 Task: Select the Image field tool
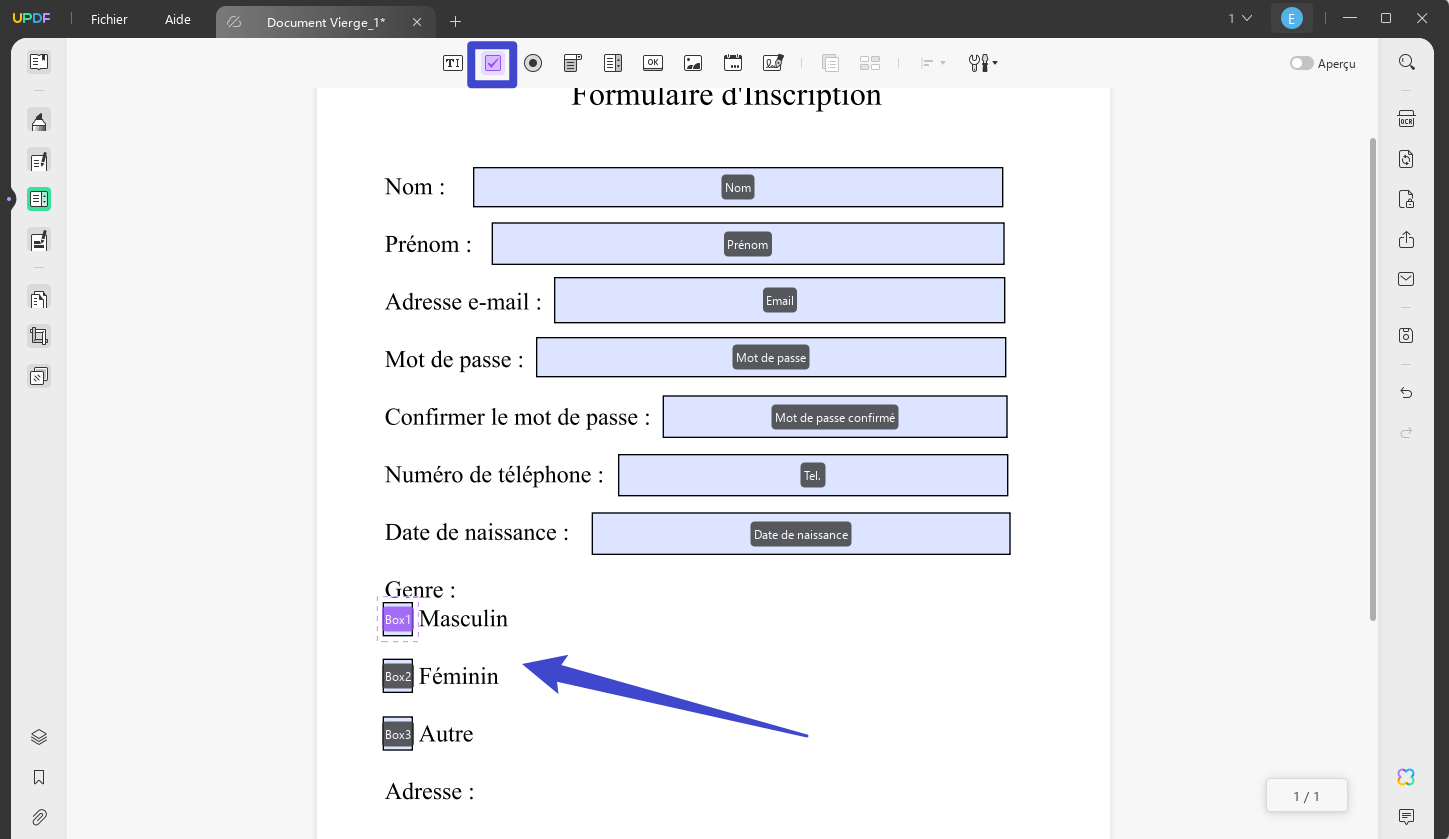(693, 62)
